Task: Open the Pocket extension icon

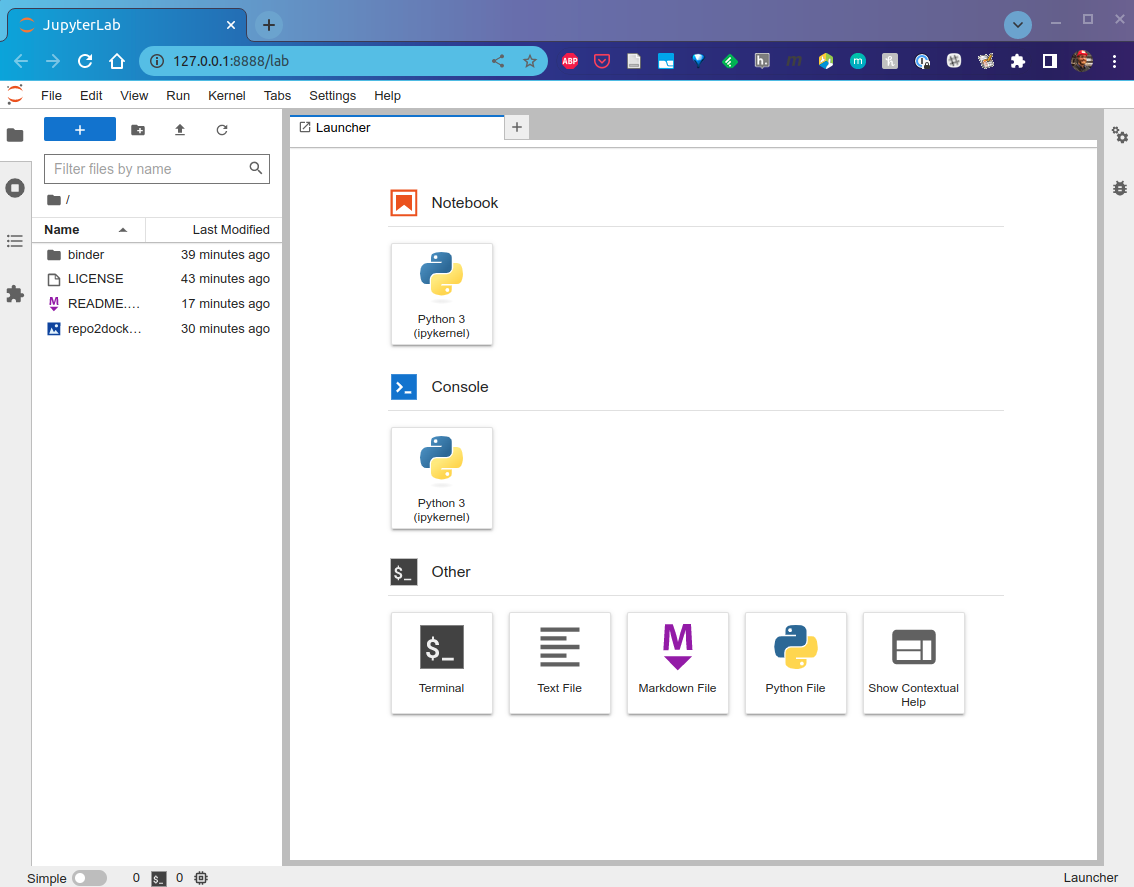Action: pyautogui.click(x=602, y=61)
